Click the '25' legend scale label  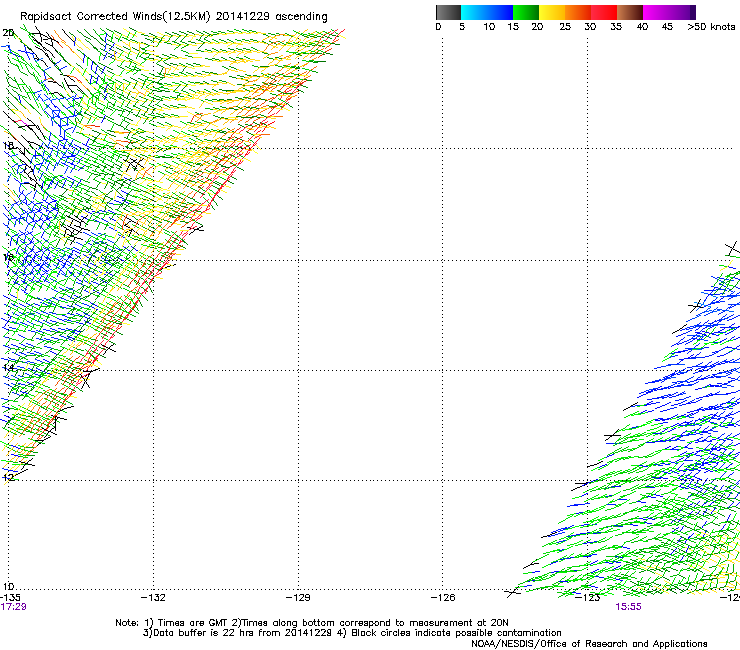(565, 27)
